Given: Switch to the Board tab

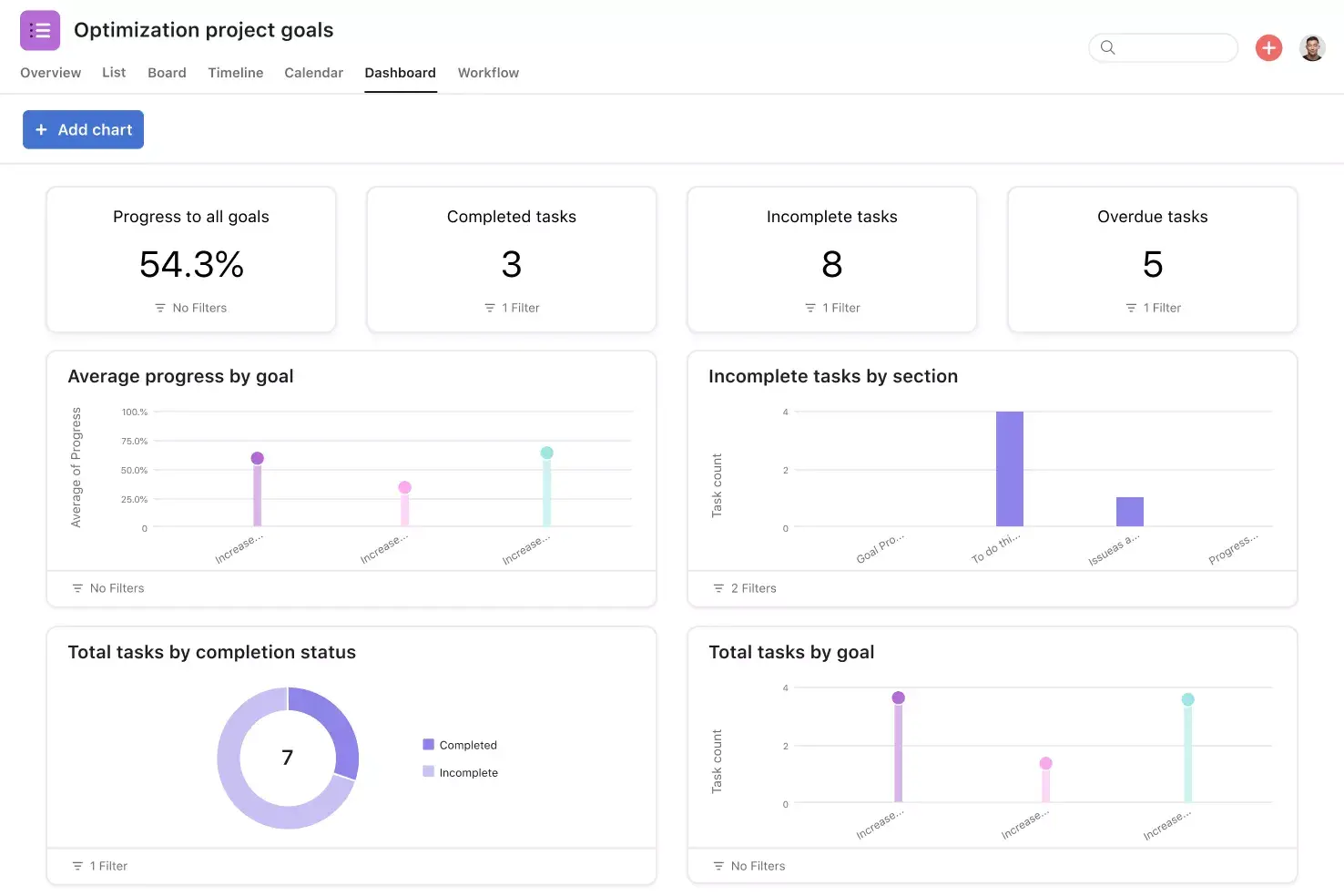Looking at the screenshot, I should pos(167,73).
